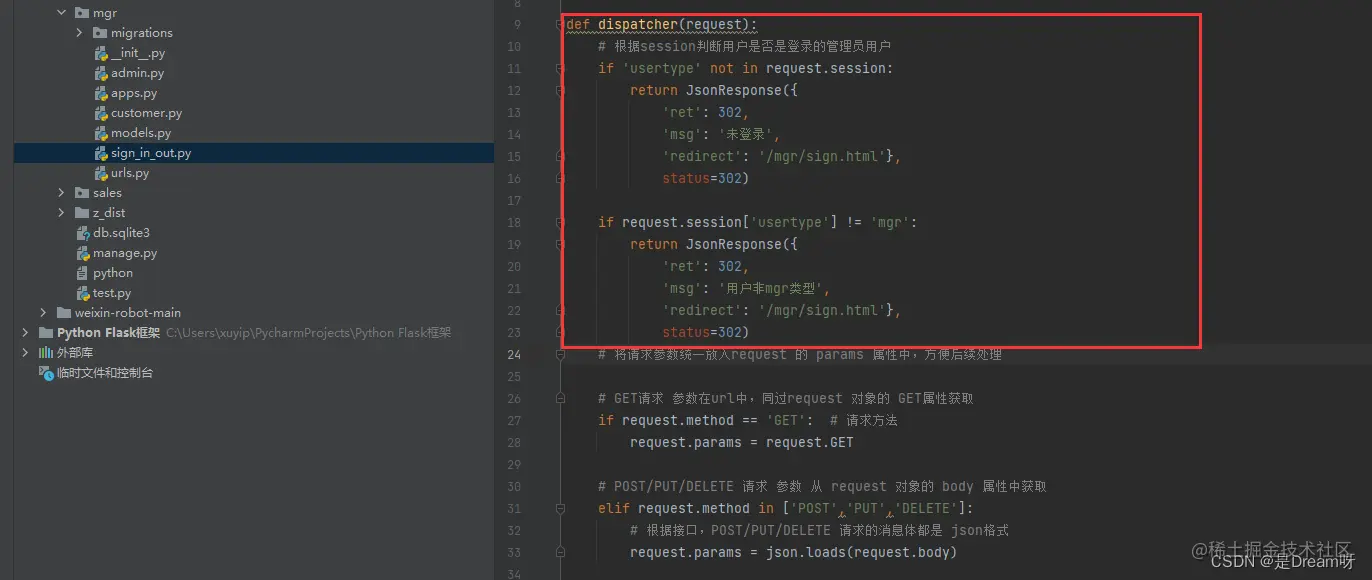Click the "'msg': '用户非mgr类型'," code line

(746, 289)
